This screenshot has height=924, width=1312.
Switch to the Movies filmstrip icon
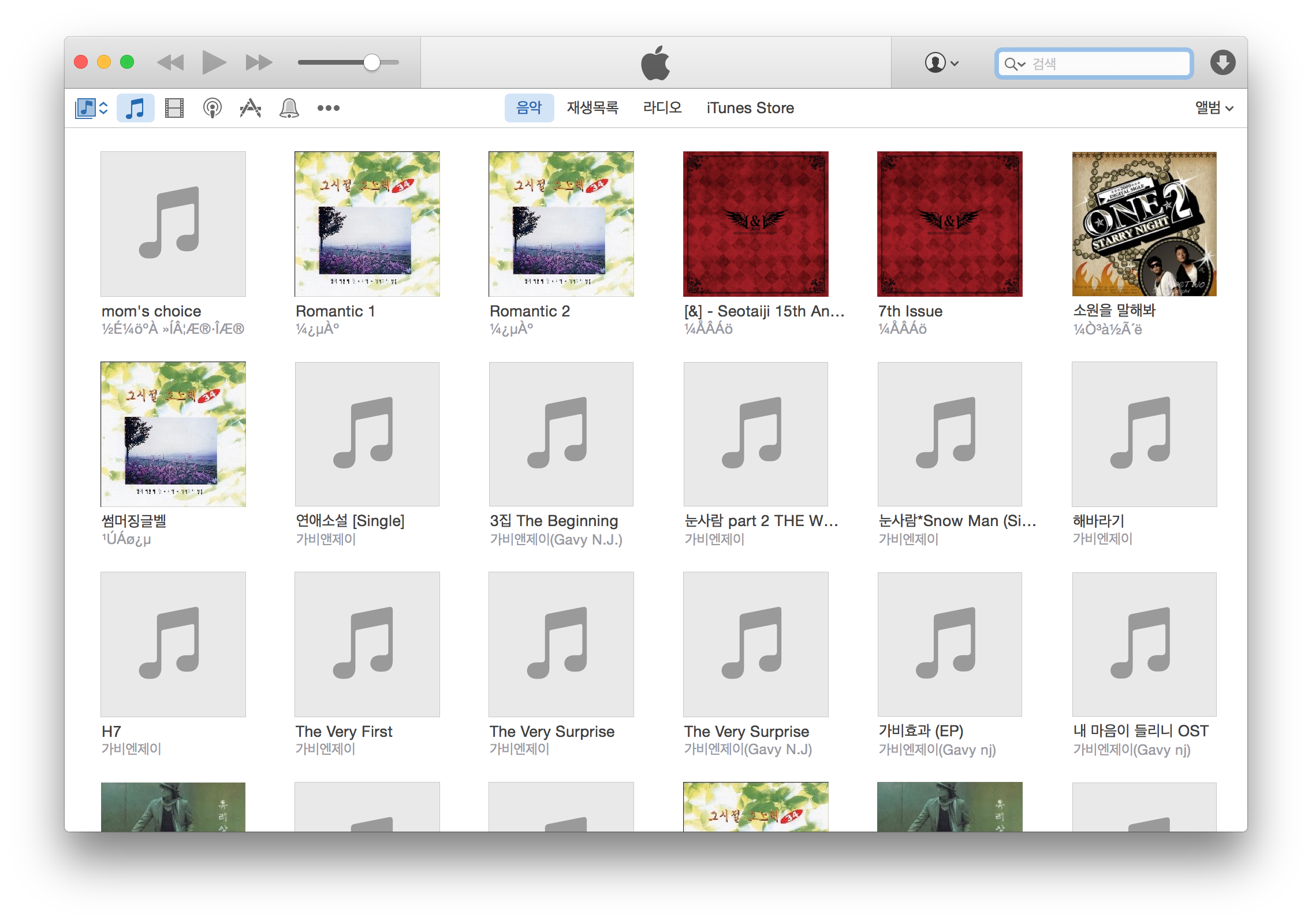tap(174, 108)
